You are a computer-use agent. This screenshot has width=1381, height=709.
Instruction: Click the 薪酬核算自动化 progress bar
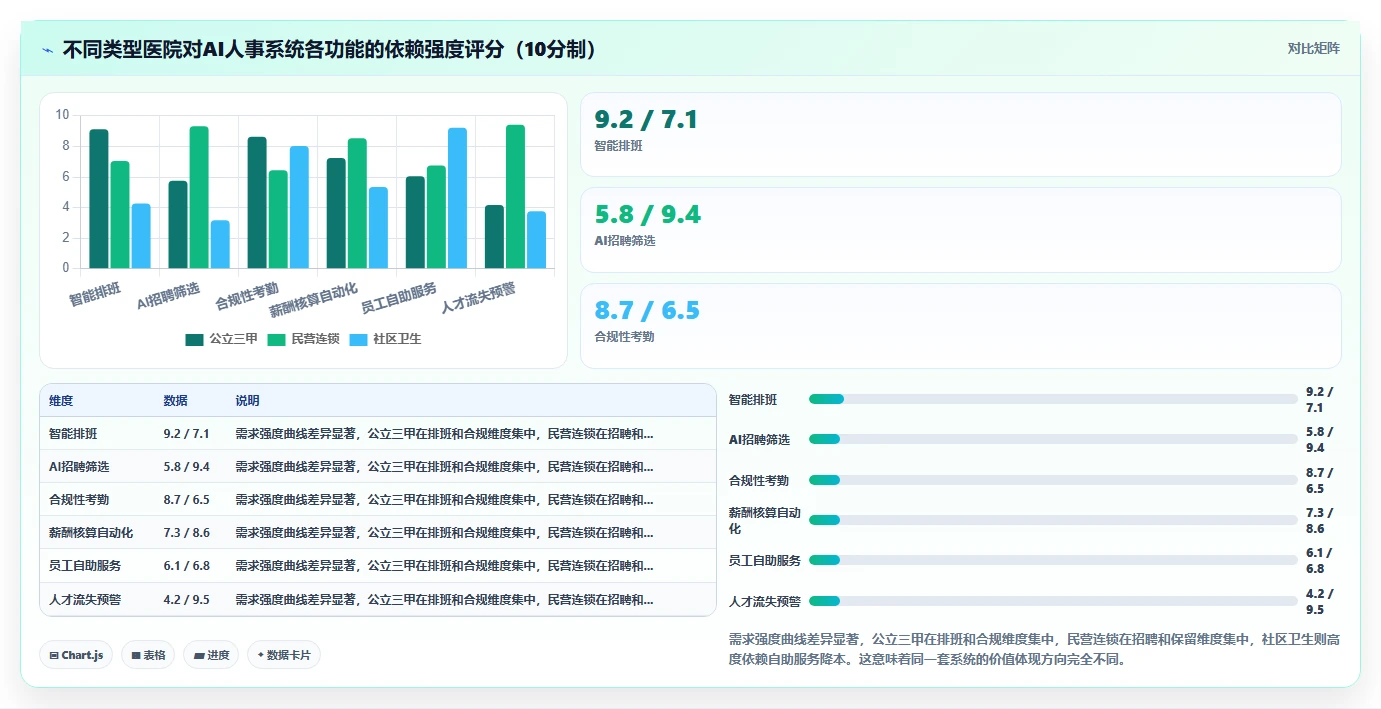1053,520
